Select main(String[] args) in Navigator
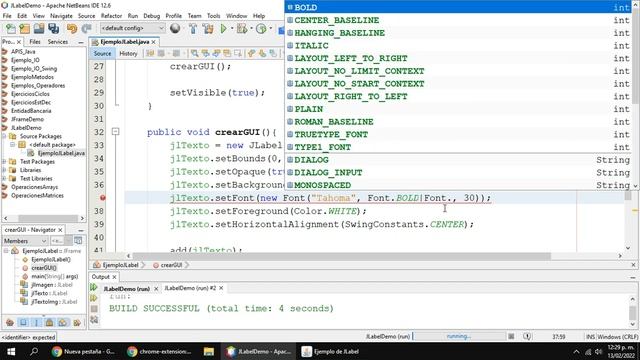Screen dimensions: 640x360 54,276
